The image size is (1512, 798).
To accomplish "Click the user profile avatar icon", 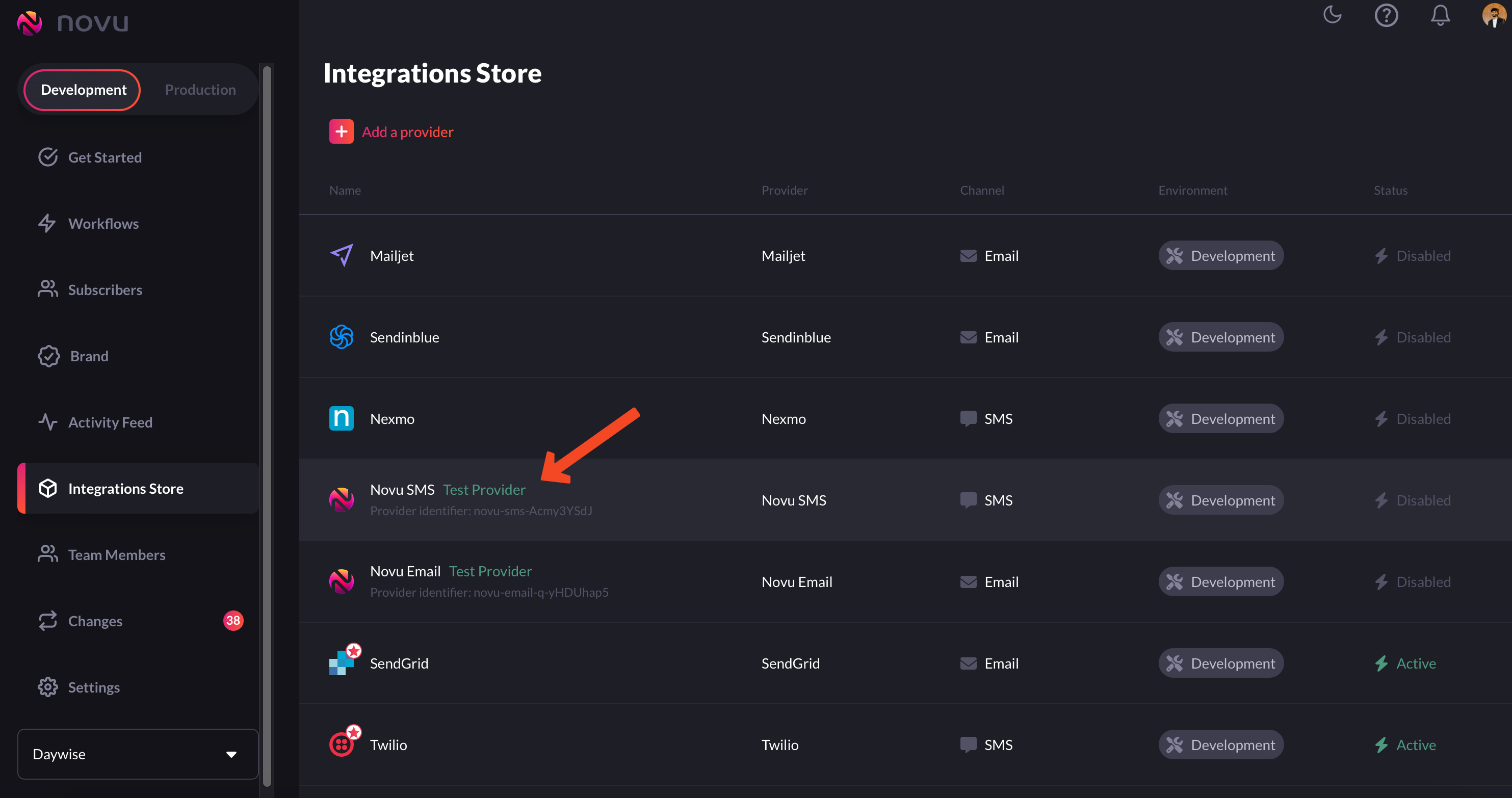I will [x=1494, y=16].
